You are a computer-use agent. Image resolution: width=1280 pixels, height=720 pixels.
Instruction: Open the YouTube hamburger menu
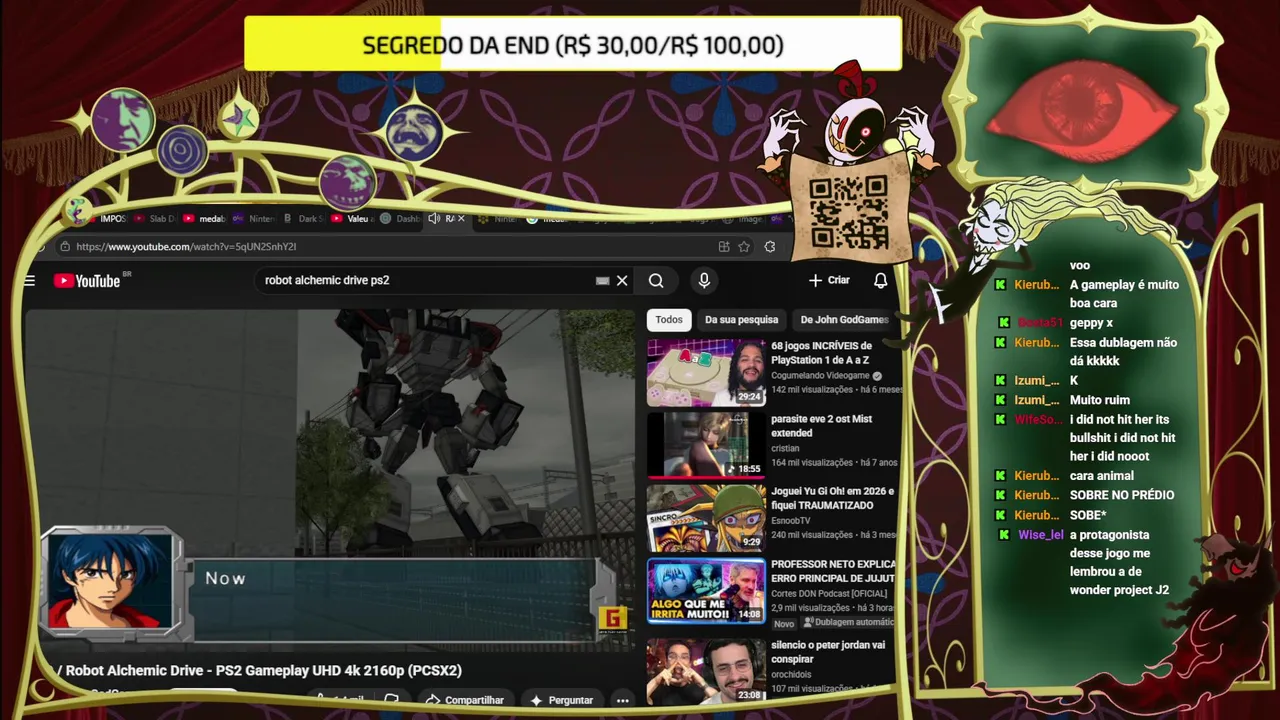(29, 281)
